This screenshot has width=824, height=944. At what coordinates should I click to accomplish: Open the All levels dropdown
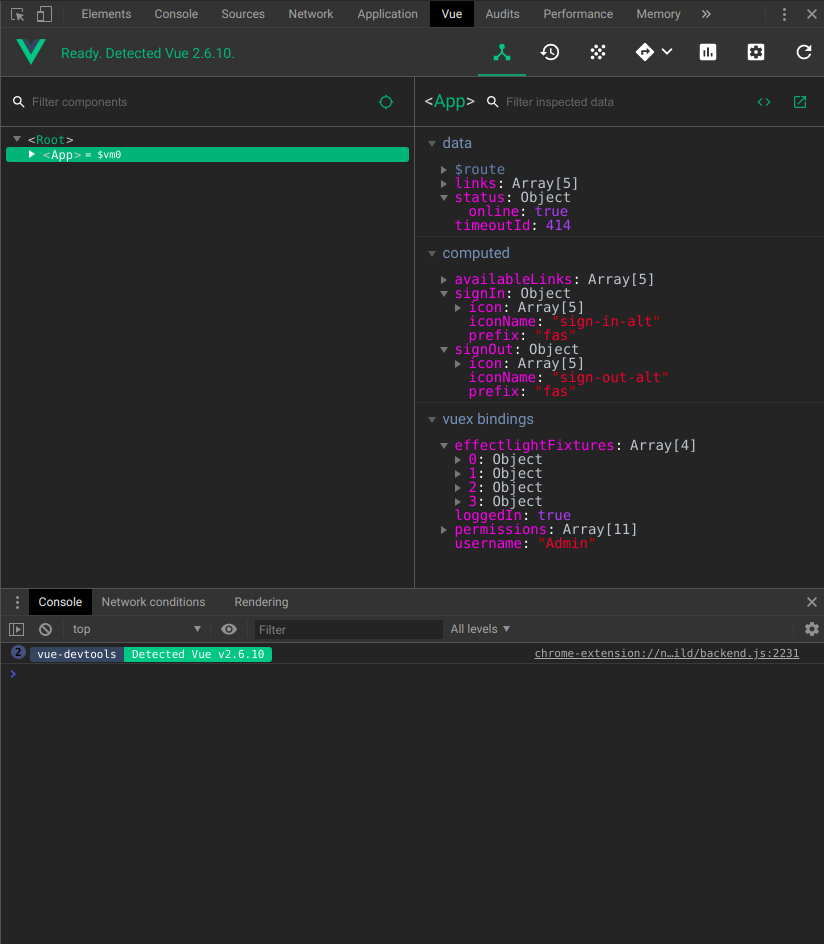click(480, 629)
